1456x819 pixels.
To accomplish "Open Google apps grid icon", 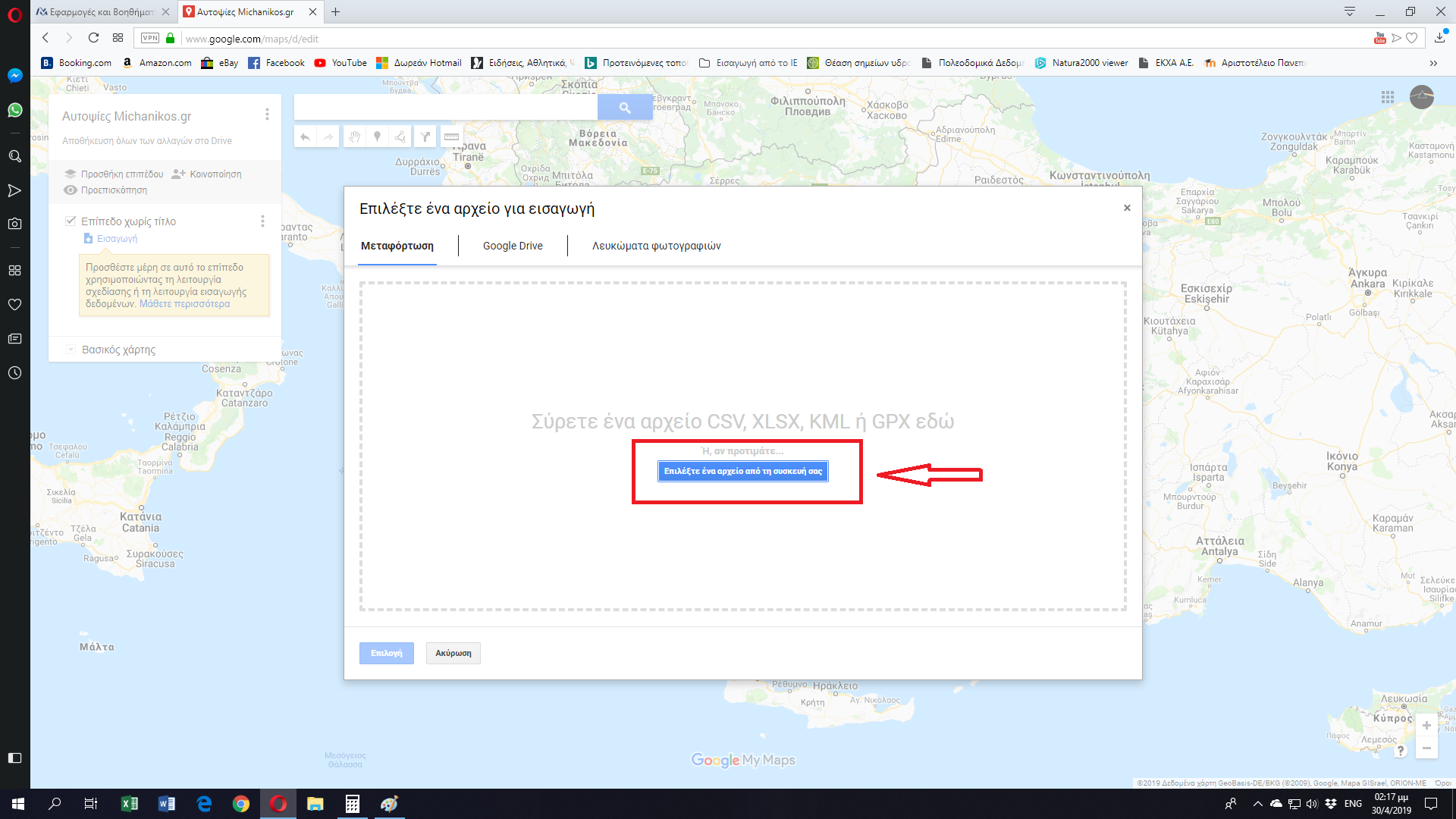I will click(1388, 97).
